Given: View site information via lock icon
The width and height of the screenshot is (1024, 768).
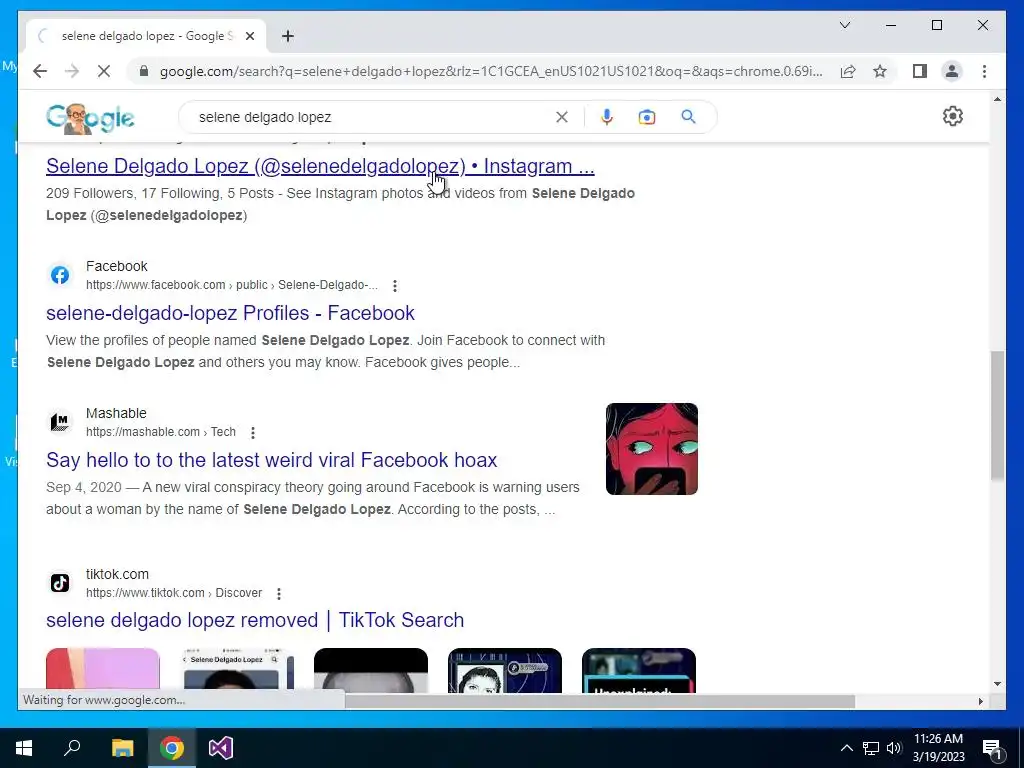Looking at the screenshot, I should click(x=144, y=71).
